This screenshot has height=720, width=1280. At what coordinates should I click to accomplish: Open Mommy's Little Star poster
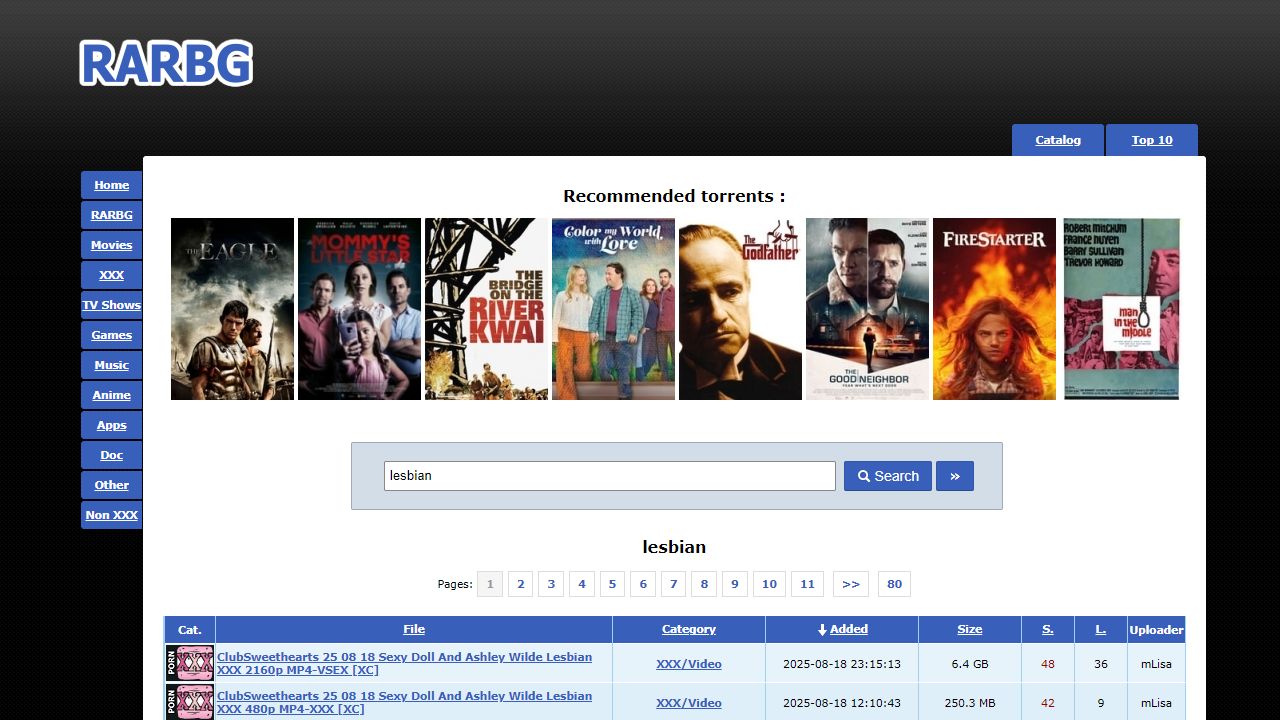(x=359, y=309)
